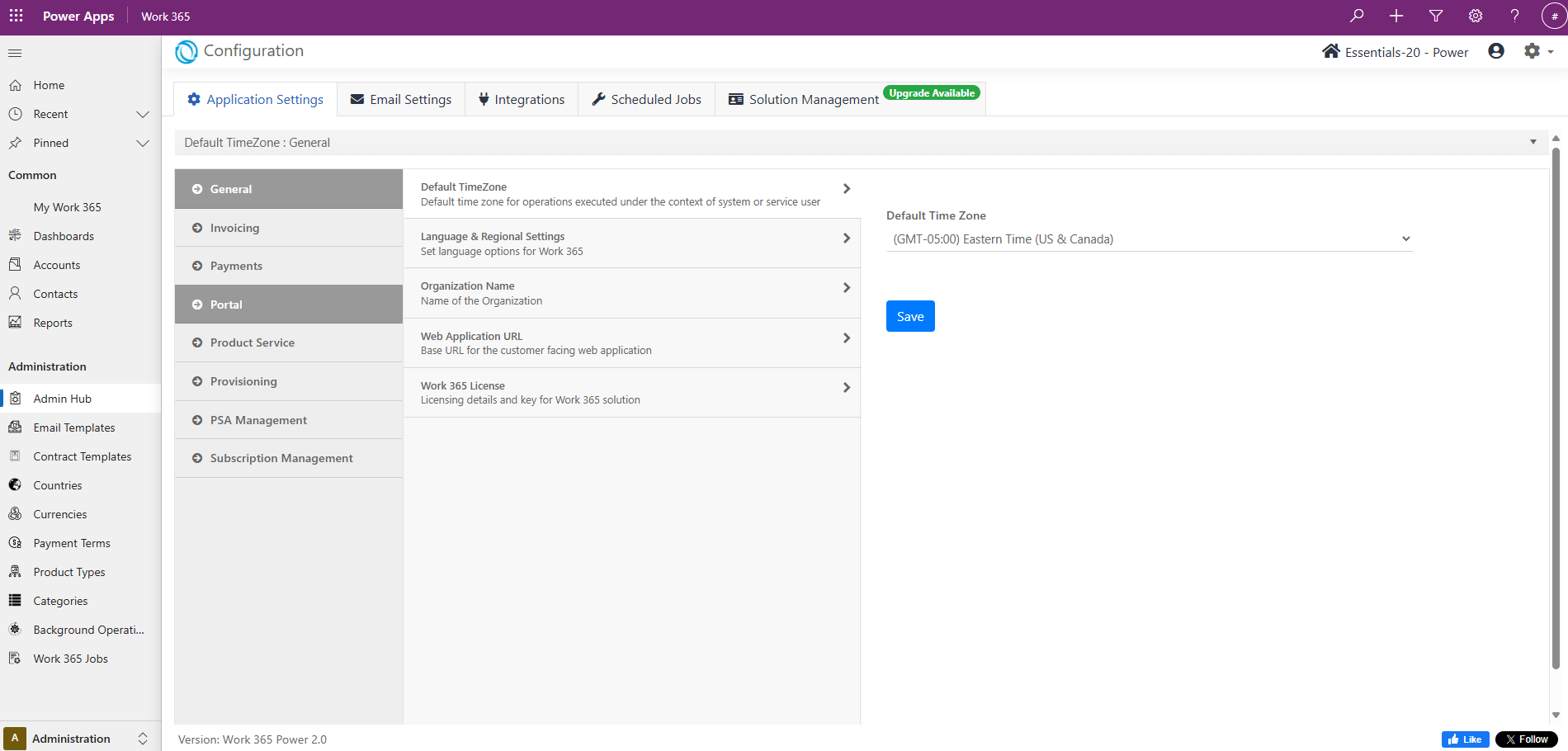Click the Upgrade Available badge
1568x751 pixels.
932,93
